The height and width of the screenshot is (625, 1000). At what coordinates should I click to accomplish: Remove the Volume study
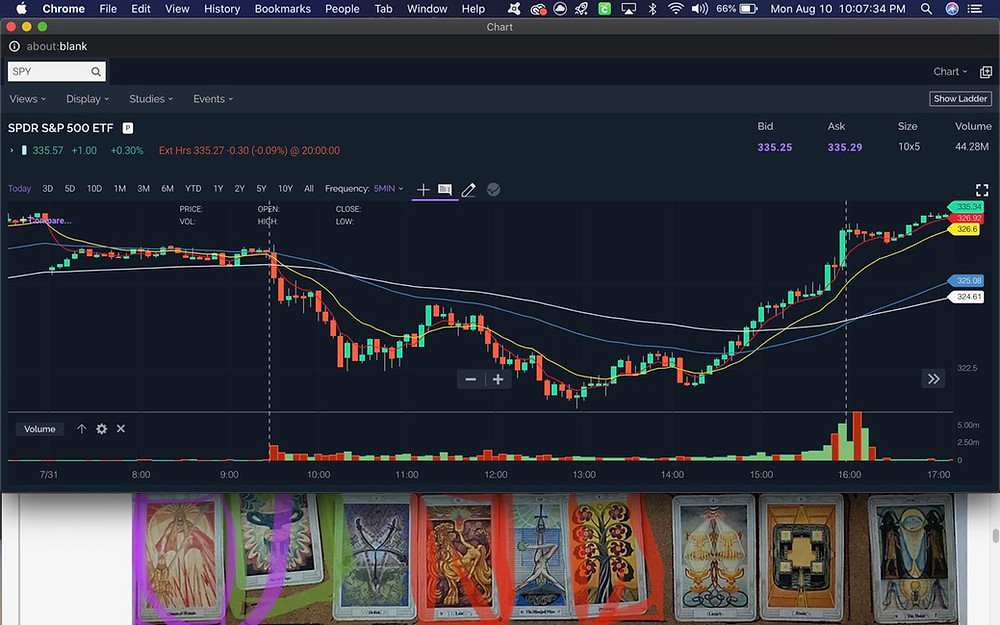(121, 429)
